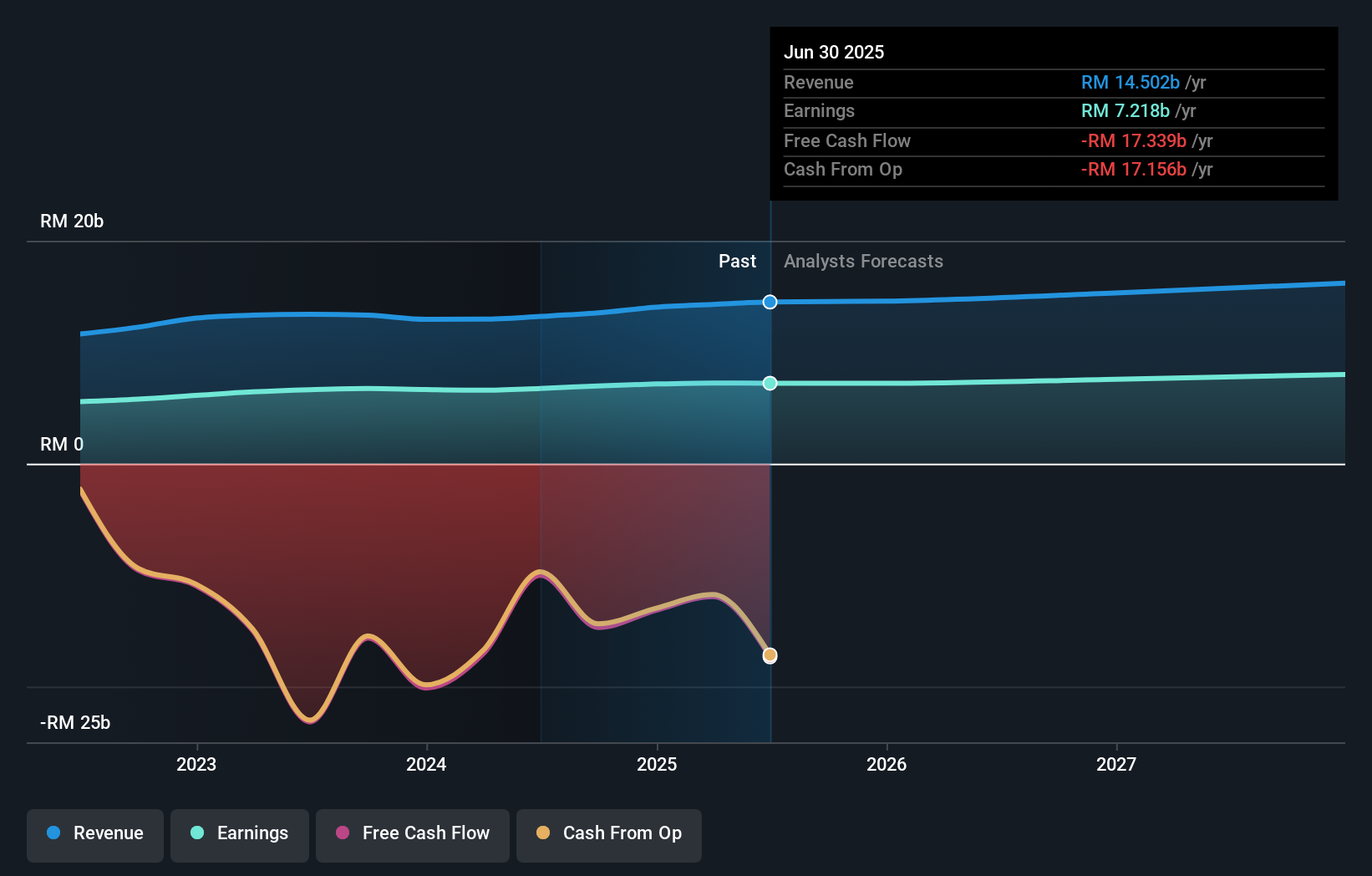Click the blue Revenue legend dot
The height and width of the screenshot is (876, 1372).
click(x=53, y=833)
